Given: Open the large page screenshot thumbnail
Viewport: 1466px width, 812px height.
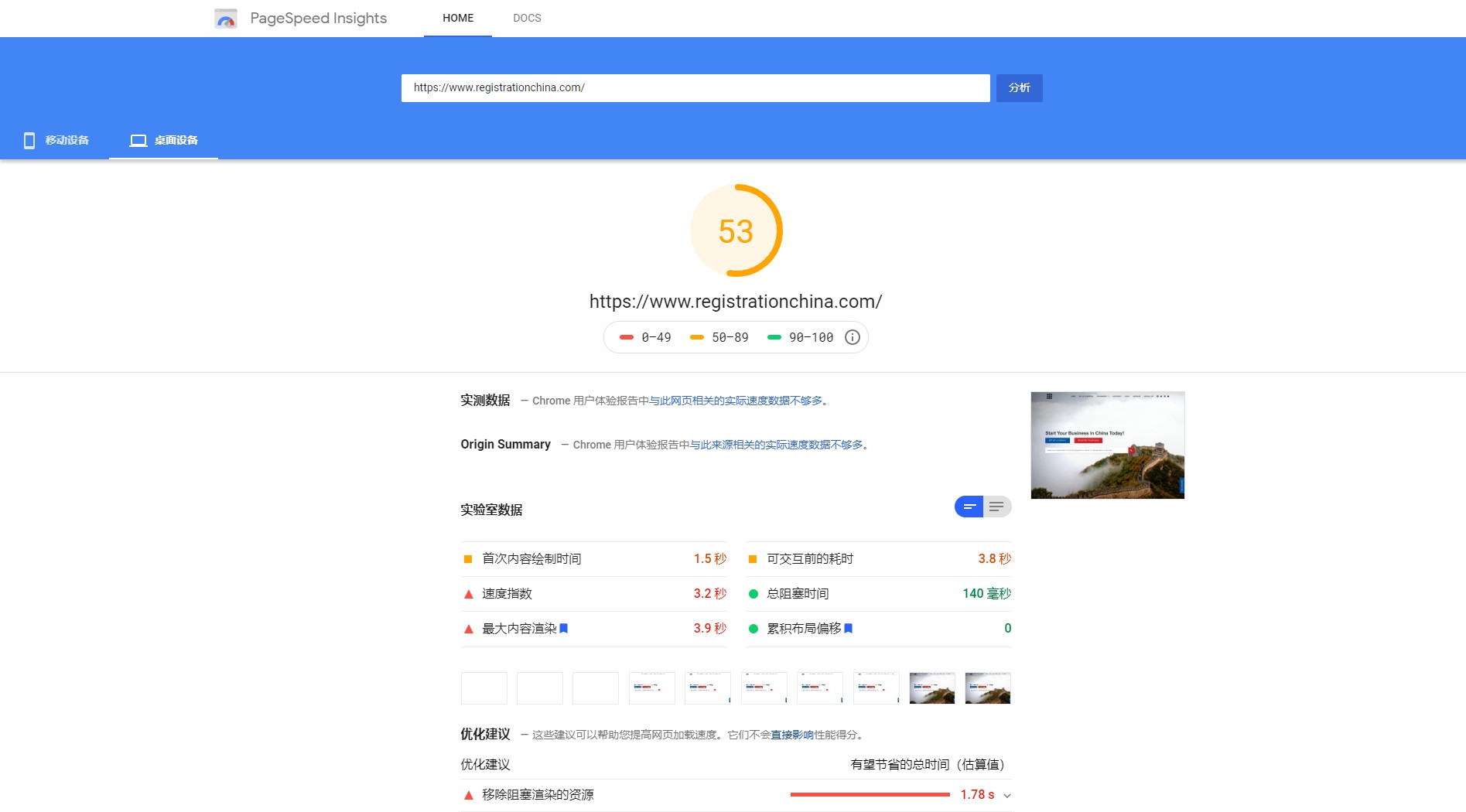Looking at the screenshot, I should (x=1108, y=445).
